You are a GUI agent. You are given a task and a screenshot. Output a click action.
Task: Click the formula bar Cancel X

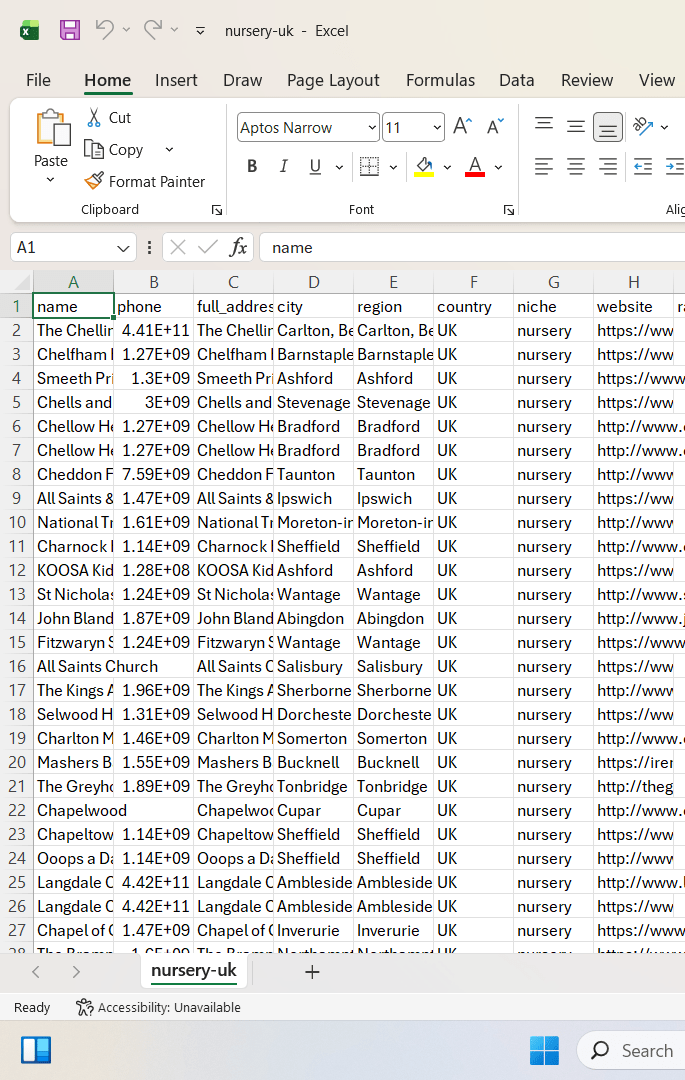point(178,247)
